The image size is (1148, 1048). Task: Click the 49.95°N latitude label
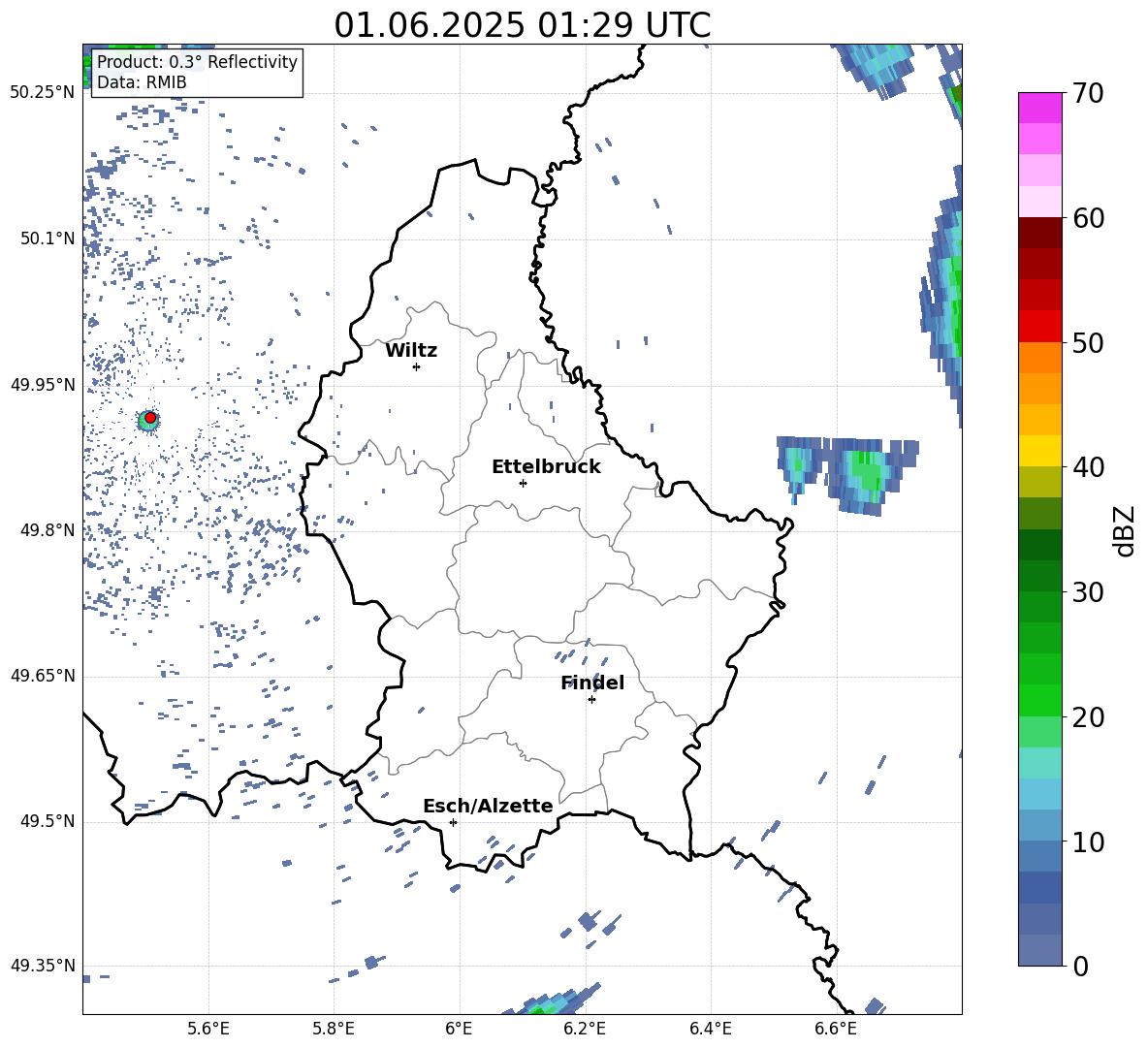[x=43, y=384]
